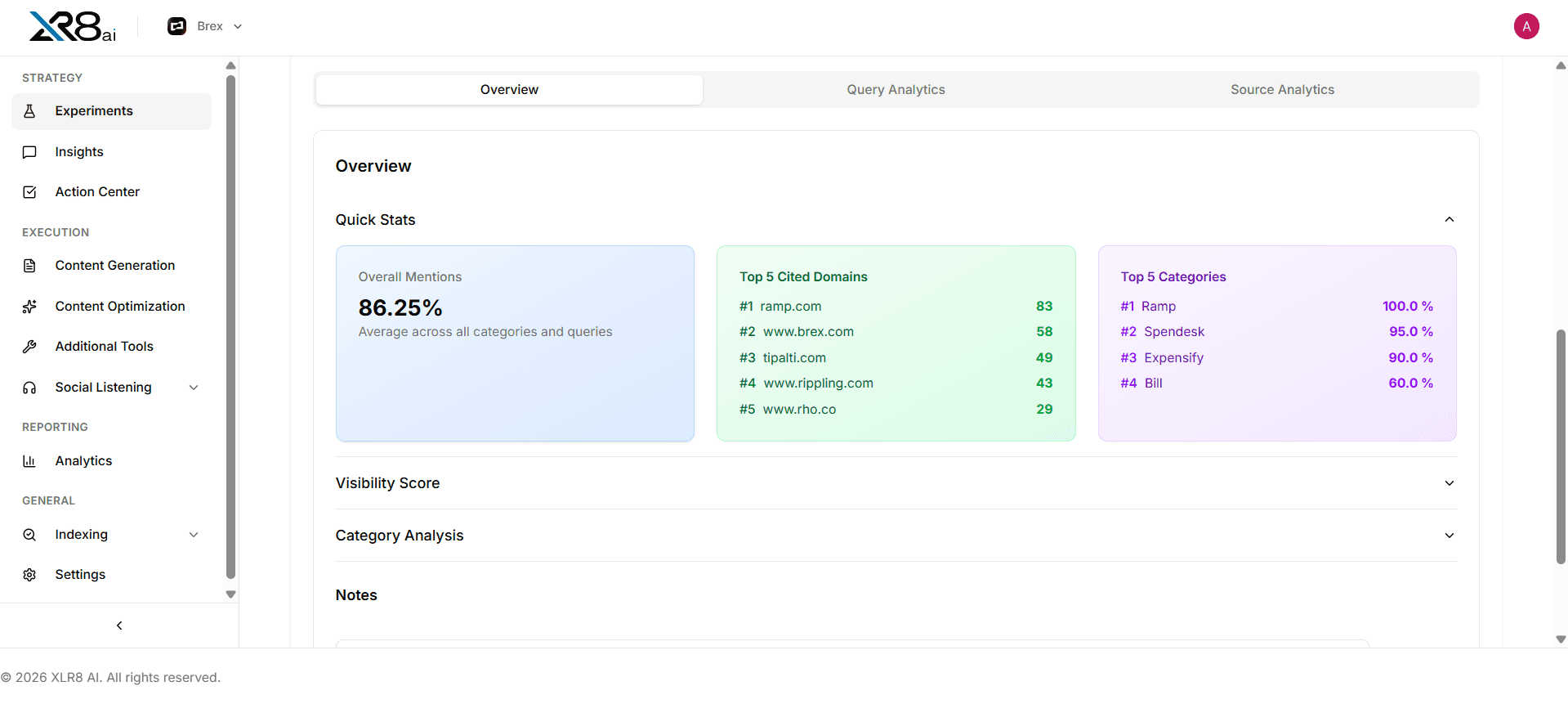Click the Additional Tools wrench icon
Viewport: 1568px width, 704px height.
29,347
